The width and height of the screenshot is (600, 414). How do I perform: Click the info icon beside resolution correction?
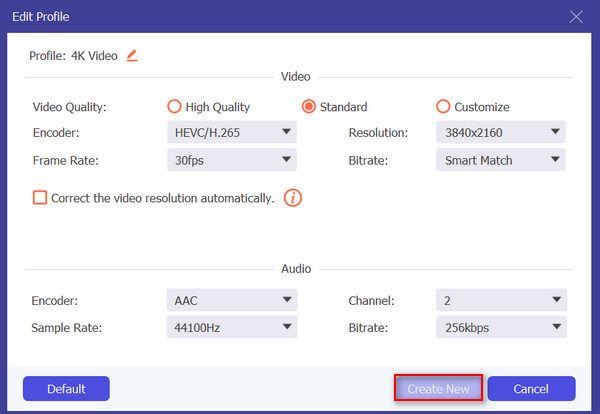(293, 198)
